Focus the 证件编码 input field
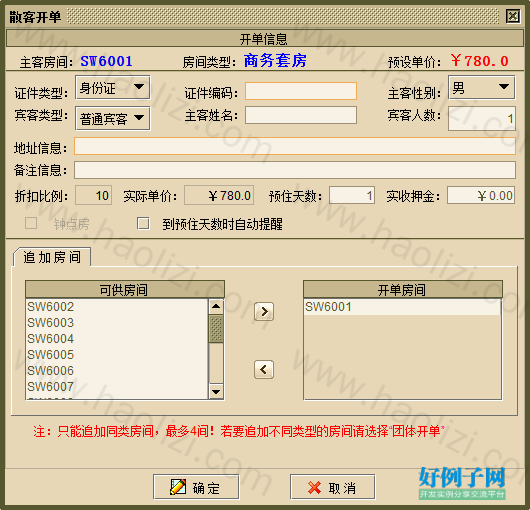 (301, 91)
